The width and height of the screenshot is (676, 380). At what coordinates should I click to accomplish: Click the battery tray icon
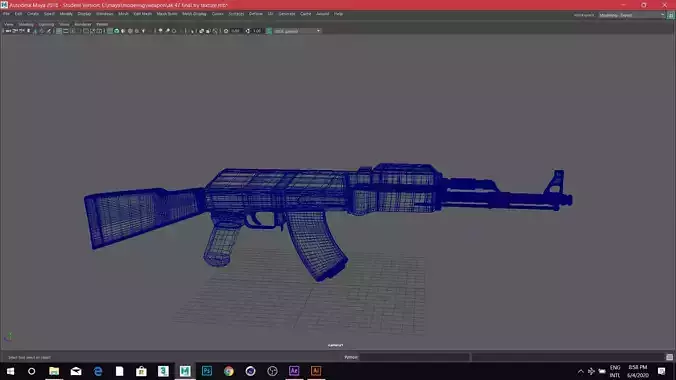click(x=602, y=371)
